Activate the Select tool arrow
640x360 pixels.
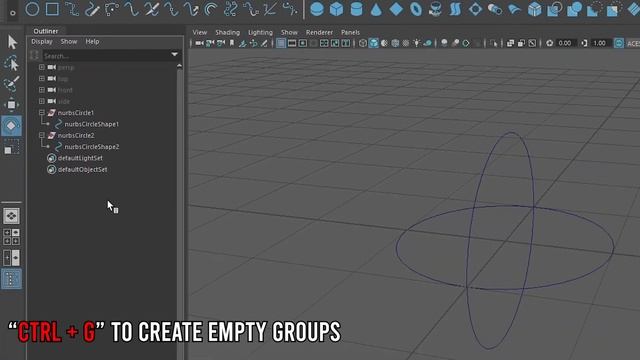coord(12,42)
